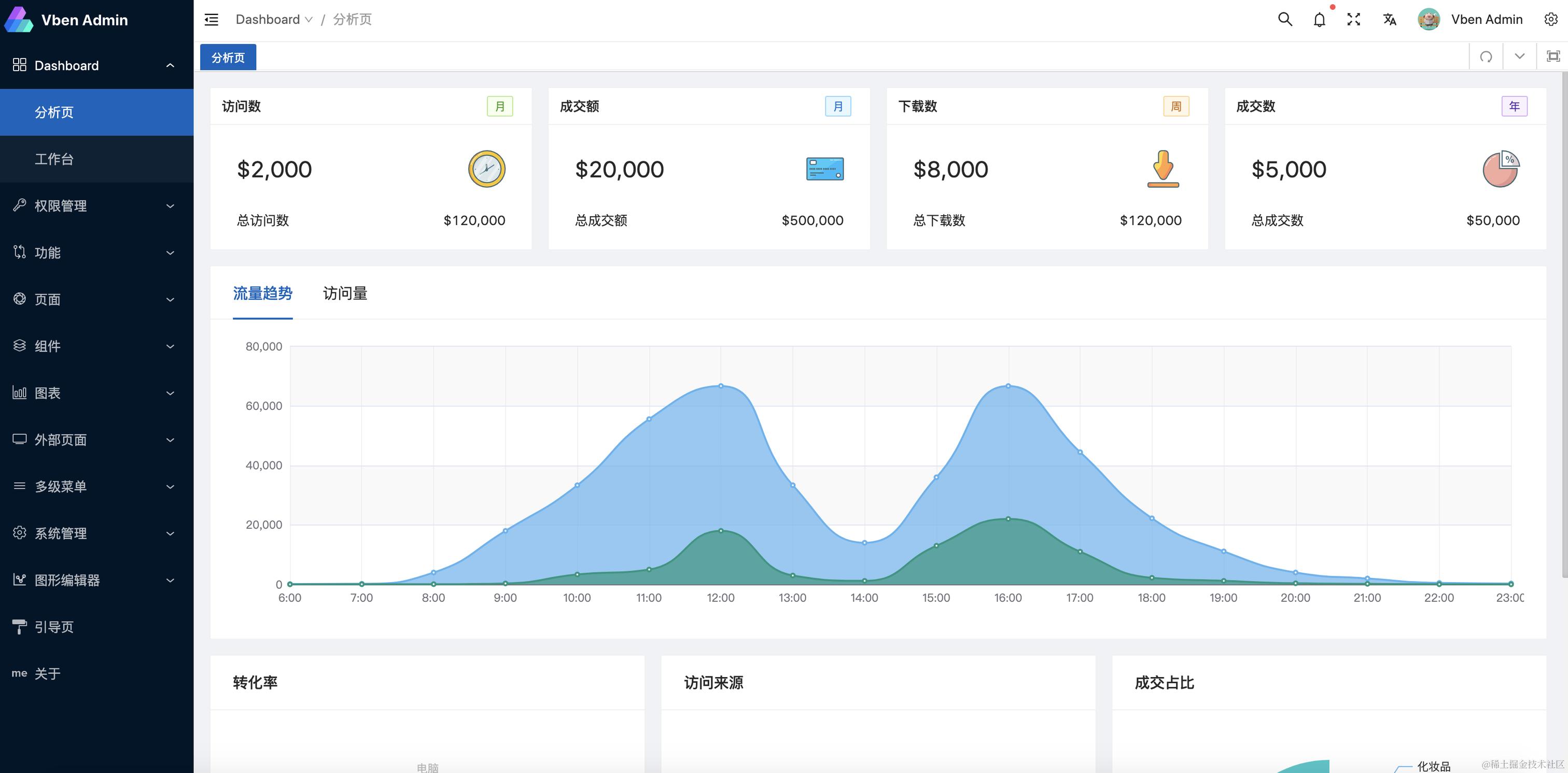The image size is (1568, 773).
Task: Select 工作台 in the sidebar
Action: click(x=53, y=159)
